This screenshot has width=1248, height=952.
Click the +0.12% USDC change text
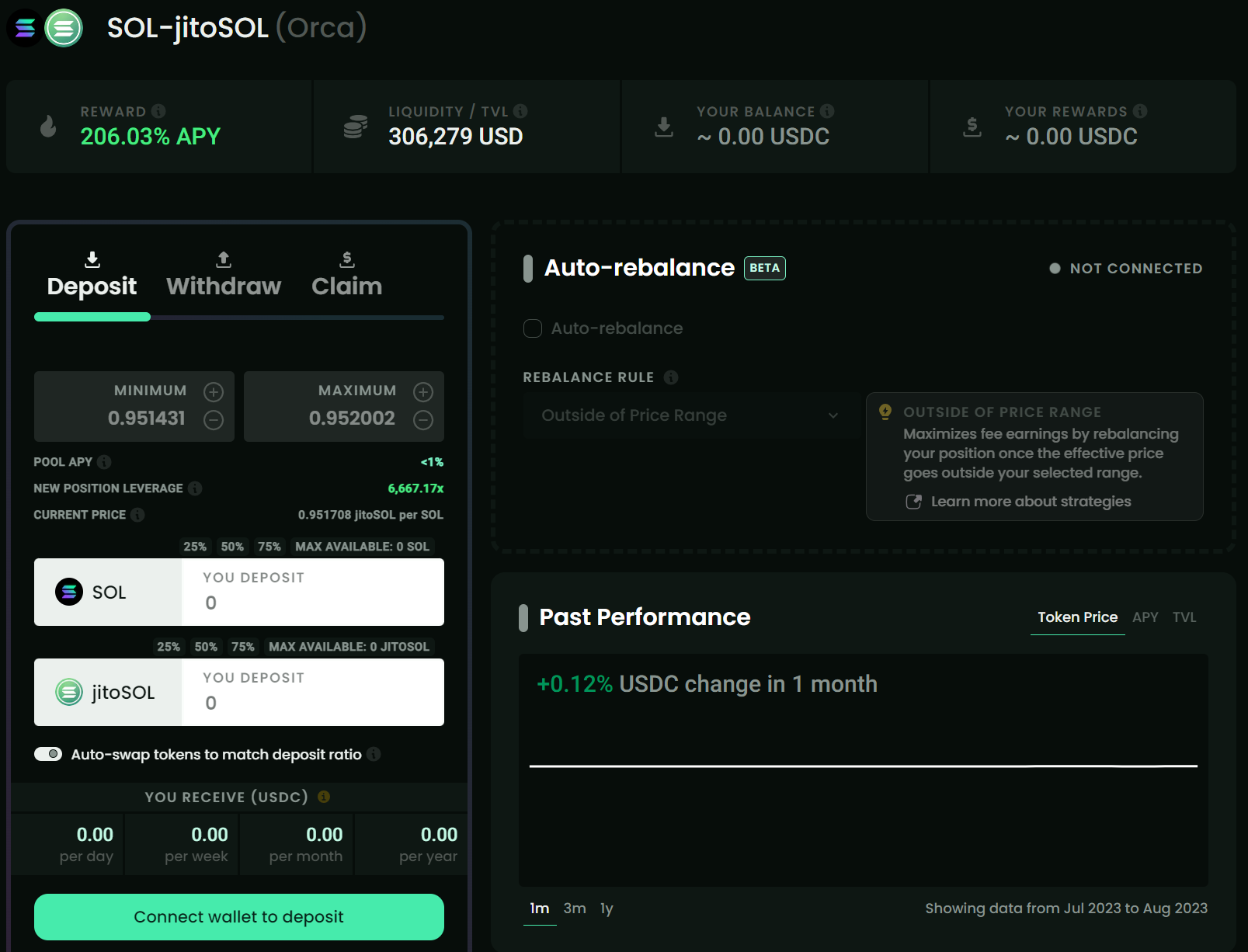707,684
